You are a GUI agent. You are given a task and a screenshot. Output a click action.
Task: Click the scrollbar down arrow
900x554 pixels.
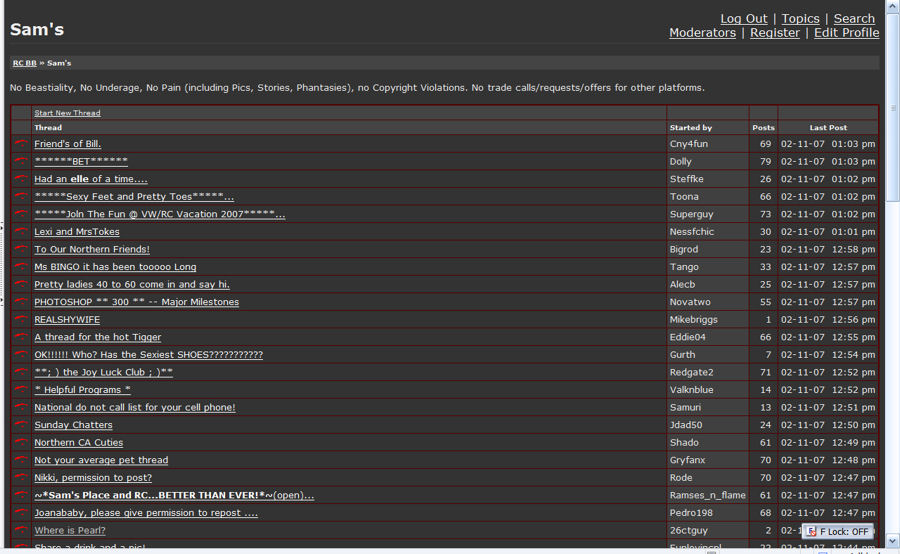coord(892,541)
